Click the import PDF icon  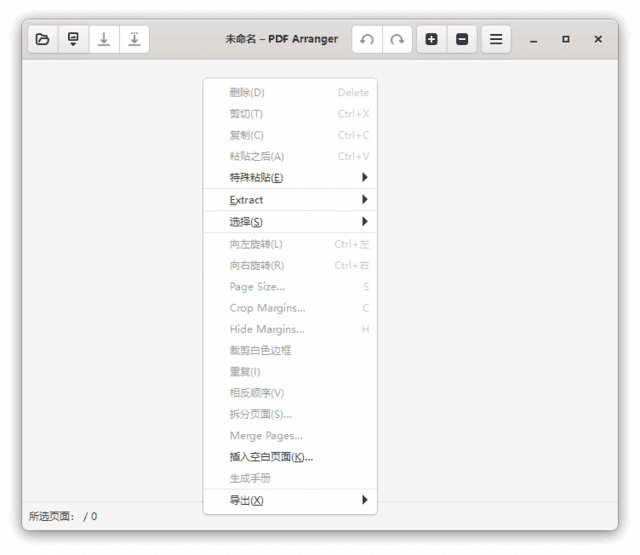click(x=73, y=39)
